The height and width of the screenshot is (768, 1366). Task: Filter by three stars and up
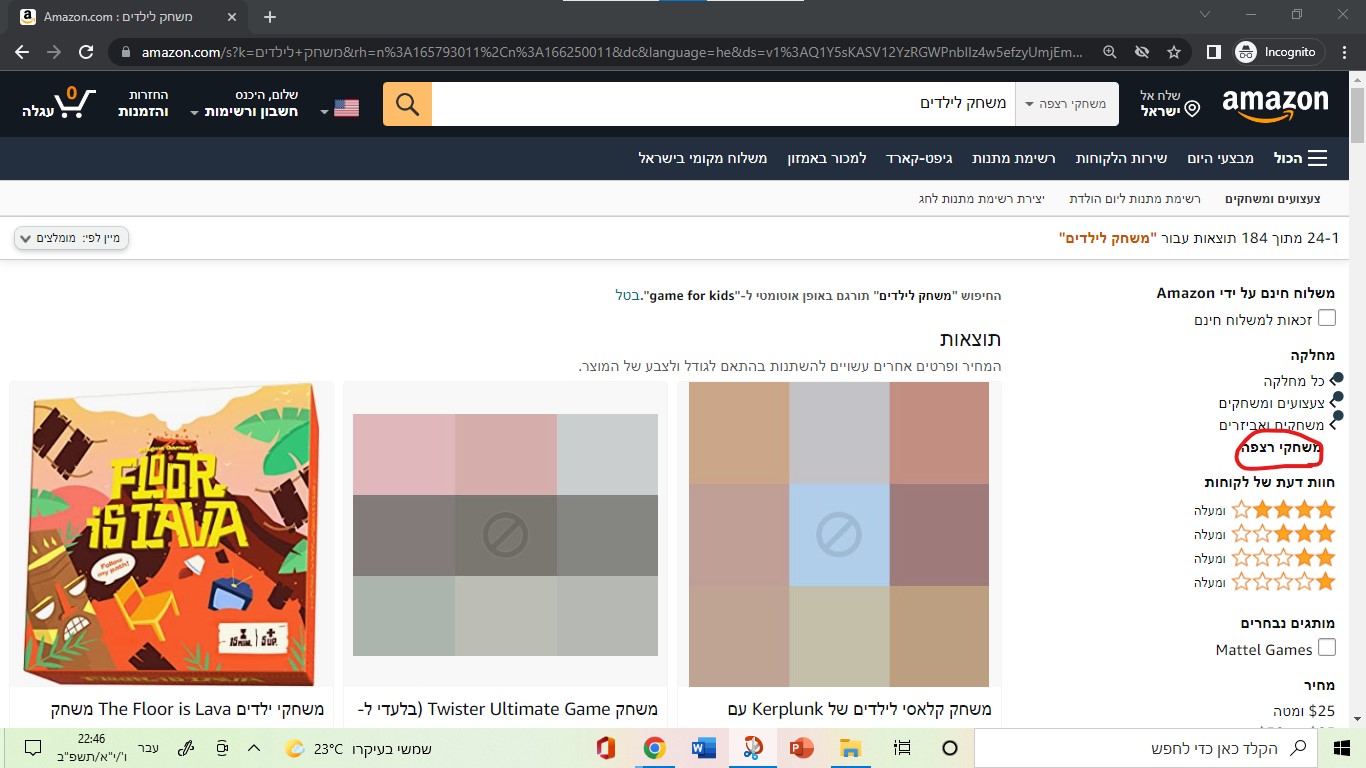click(x=1264, y=534)
